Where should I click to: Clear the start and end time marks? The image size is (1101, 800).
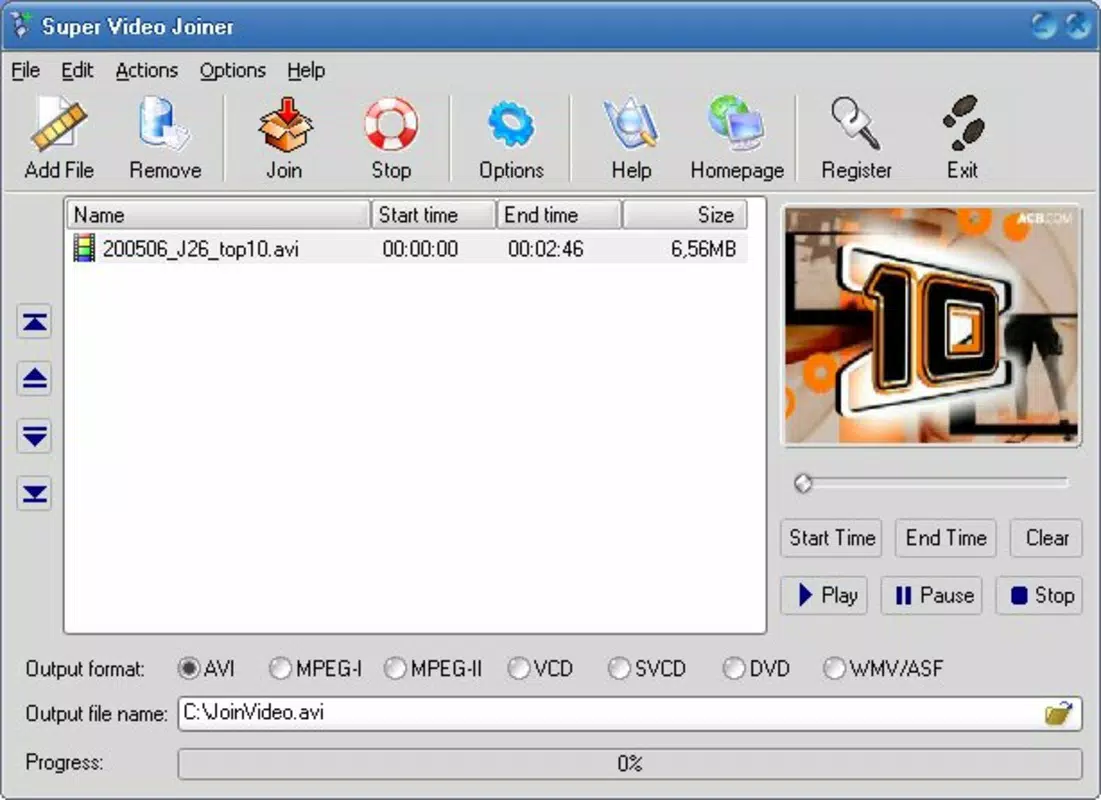coord(1046,538)
